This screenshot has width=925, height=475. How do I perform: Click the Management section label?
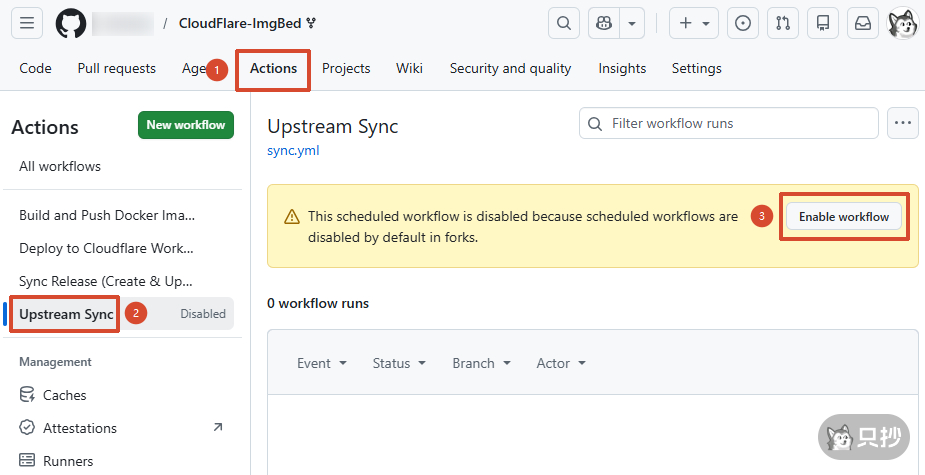55,362
